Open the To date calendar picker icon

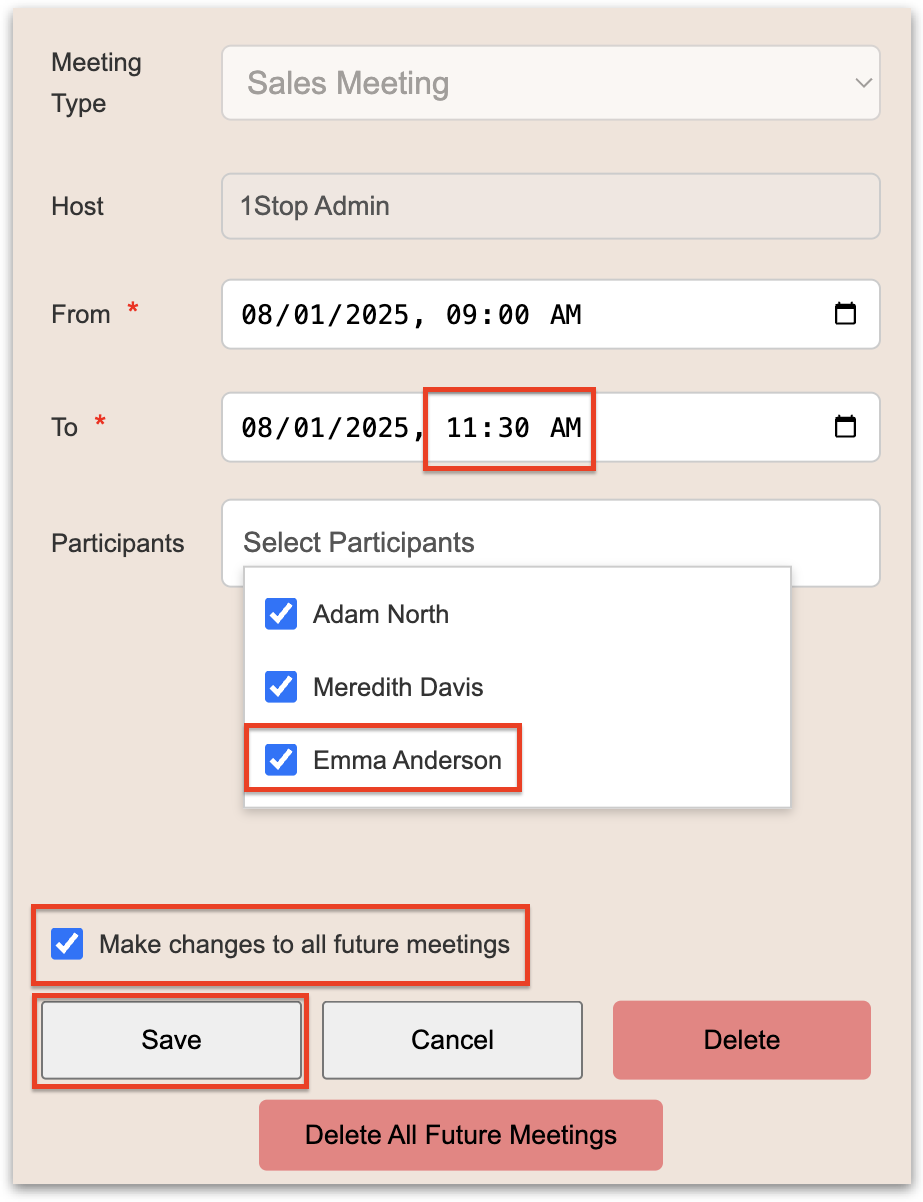tap(845, 427)
